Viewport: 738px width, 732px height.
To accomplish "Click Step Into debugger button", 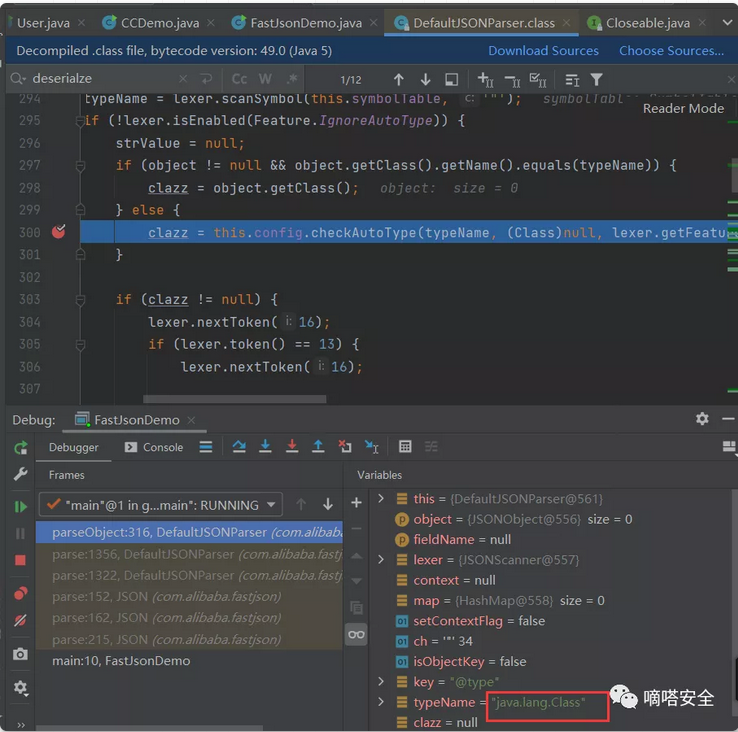I will [x=265, y=446].
